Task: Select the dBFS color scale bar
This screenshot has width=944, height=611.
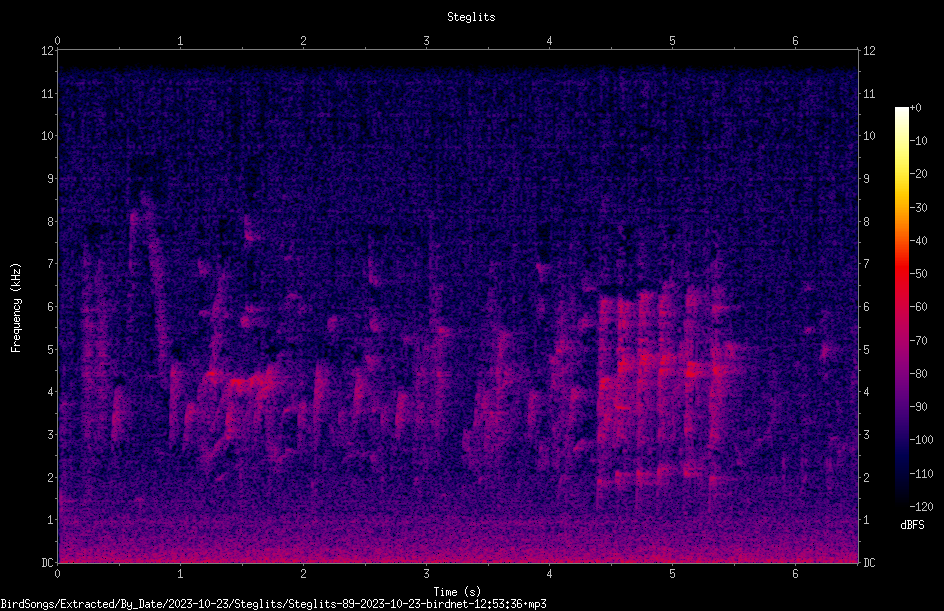Action: [x=901, y=306]
